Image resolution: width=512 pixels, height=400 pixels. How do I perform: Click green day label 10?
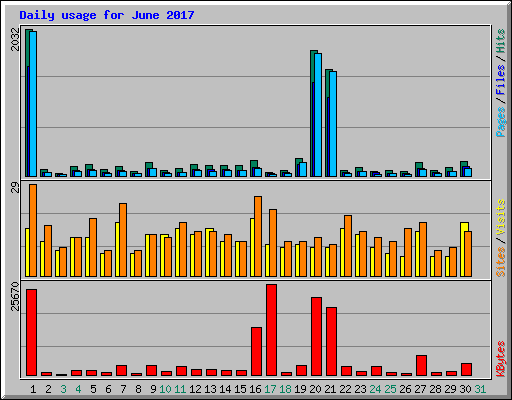pyautogui.click(x=165, y=389)
